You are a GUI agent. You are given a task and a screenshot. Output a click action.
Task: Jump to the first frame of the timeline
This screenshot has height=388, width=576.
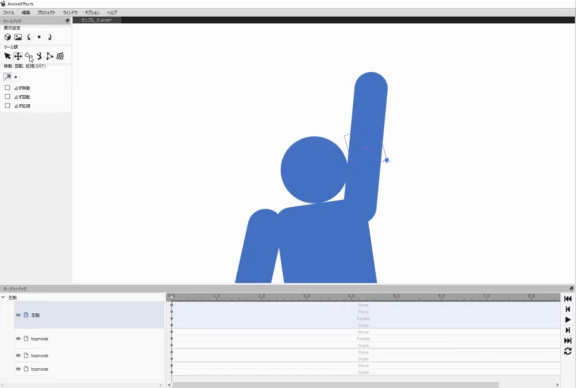(x=568, y=299)
